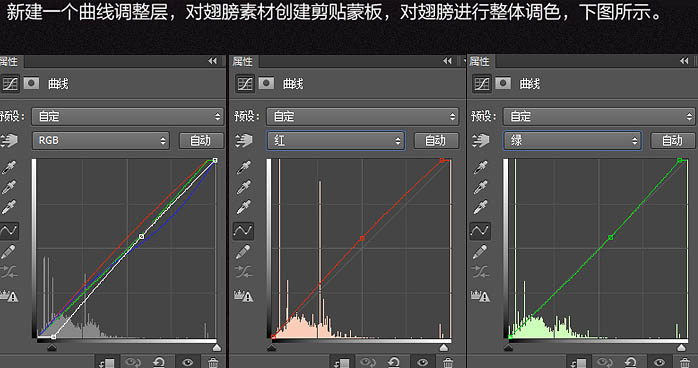This screenshot has height=368, width=698.
Task: Toggle clip-to-layer button in Red panel
Action: click(x=341, y=363)
